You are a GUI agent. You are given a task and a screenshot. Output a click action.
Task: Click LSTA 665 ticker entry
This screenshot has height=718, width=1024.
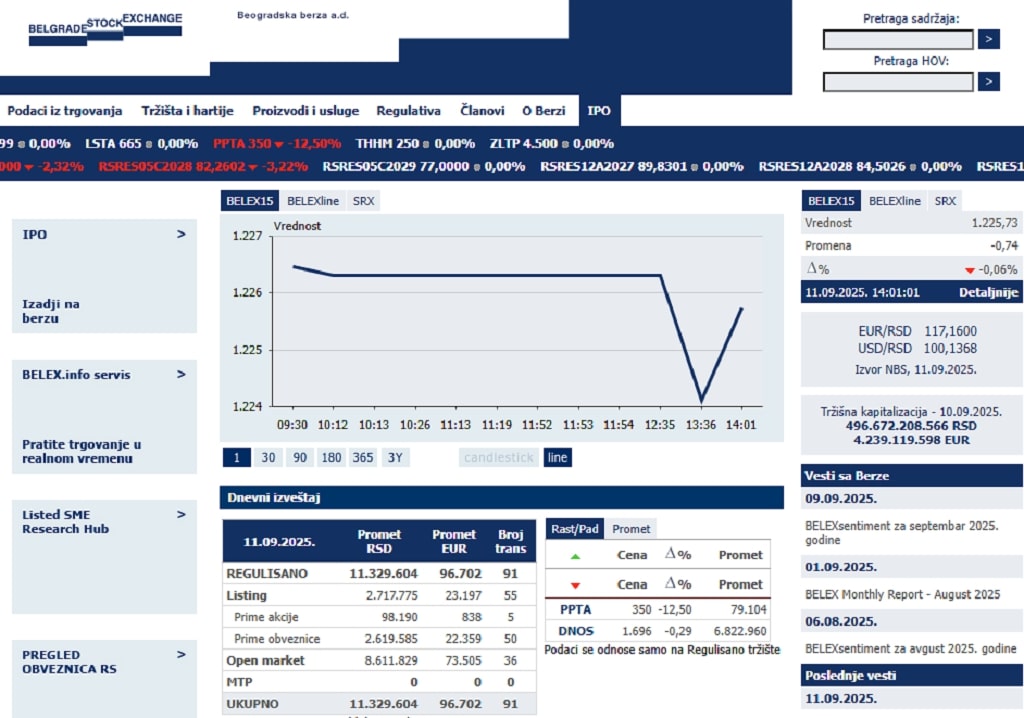(141, 143)
